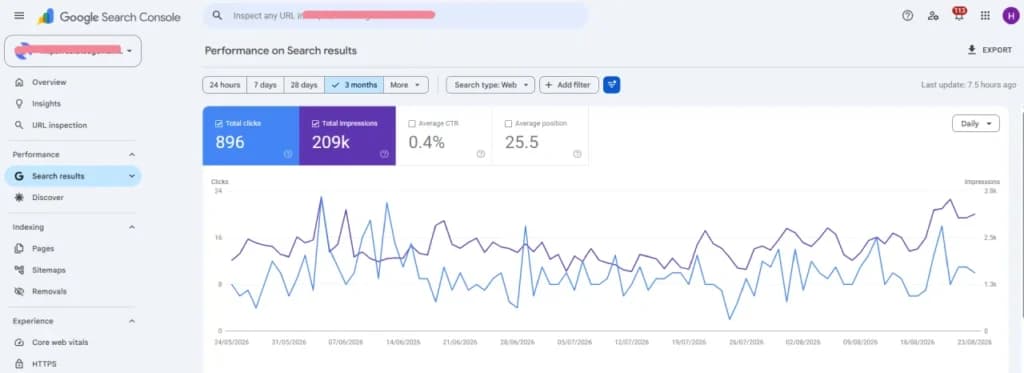The image size is (1024, 373).
Task: Click help icon on Average CTR card
Action: (x=481, y=154)
